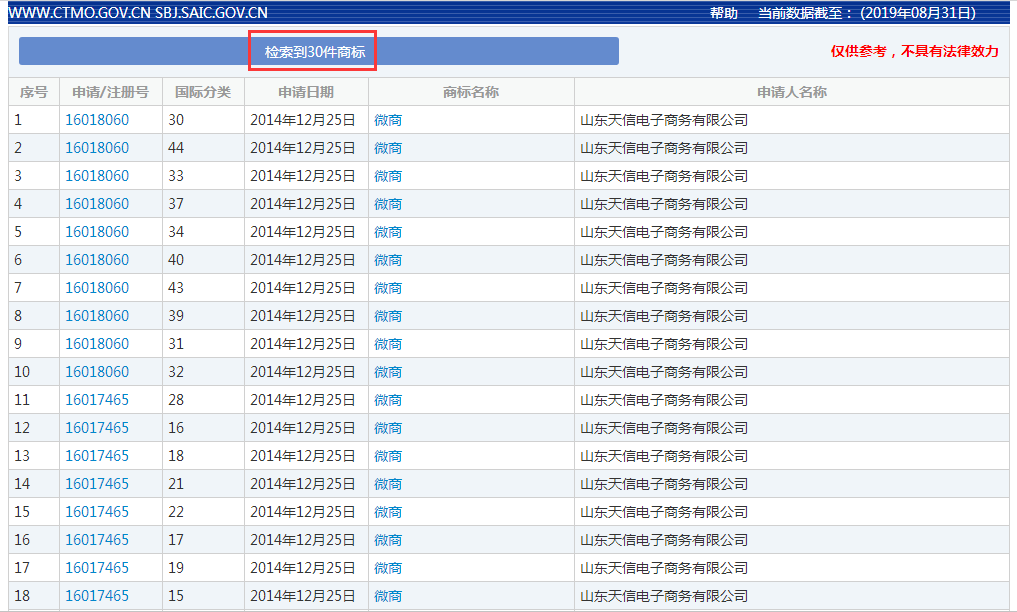Open 微商 trademark name in row 18
Viewport: 1017px width, 612px height.
388,596
